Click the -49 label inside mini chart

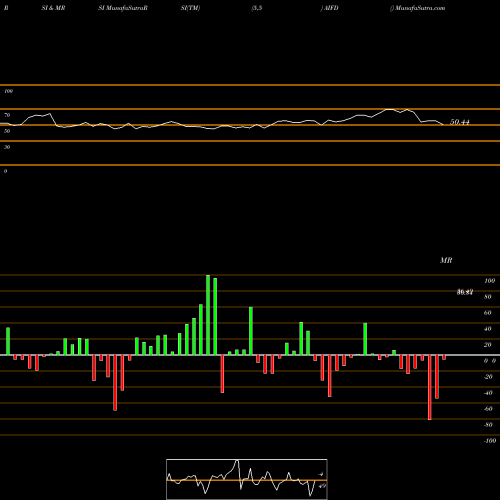[x=322, y=486]
